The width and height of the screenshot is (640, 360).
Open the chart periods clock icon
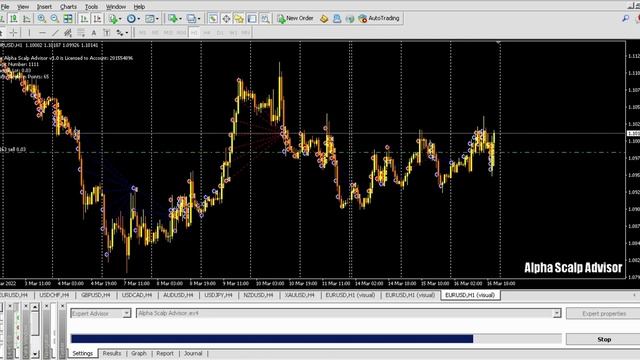click(131, 18)
